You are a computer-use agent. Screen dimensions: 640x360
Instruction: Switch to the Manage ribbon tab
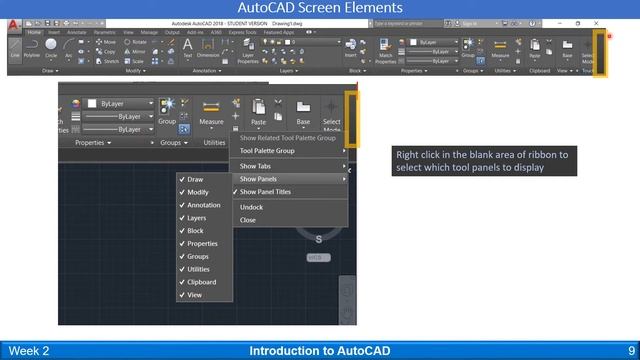[x=149, y=32]
